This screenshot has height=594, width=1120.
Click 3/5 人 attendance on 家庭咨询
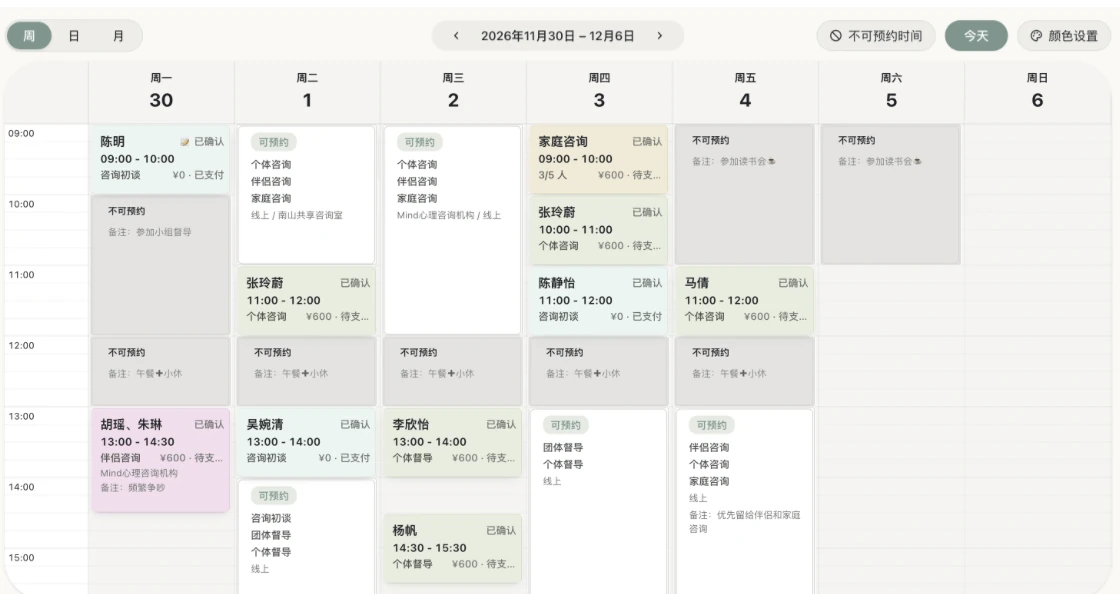552,175
